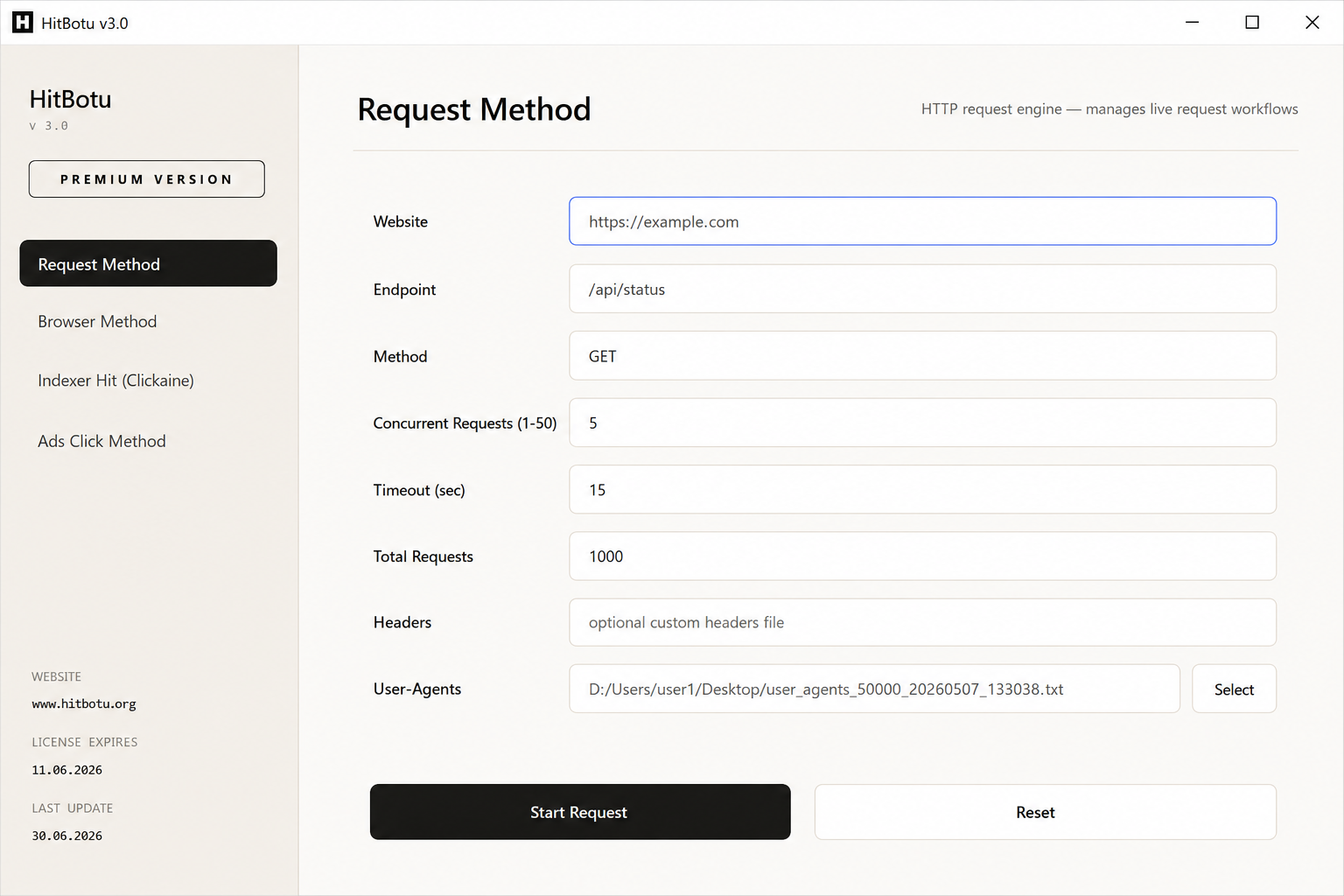Screen dimensions: 1344x896
Task: Switch to Browser Method
Action: click(97, 321)
